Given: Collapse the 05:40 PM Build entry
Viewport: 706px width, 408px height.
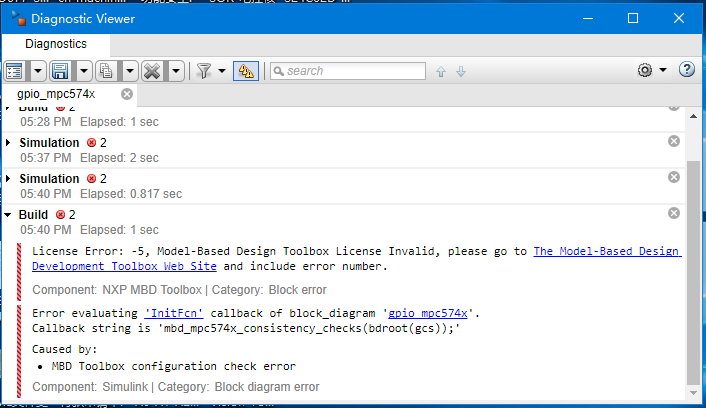Looking at the screenshot, I should coord(8,215).
